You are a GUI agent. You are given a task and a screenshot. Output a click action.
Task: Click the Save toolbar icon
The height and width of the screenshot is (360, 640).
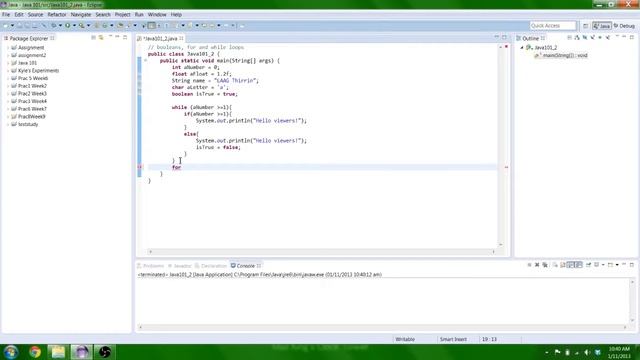pyautogui.click(x=19, y=25)
